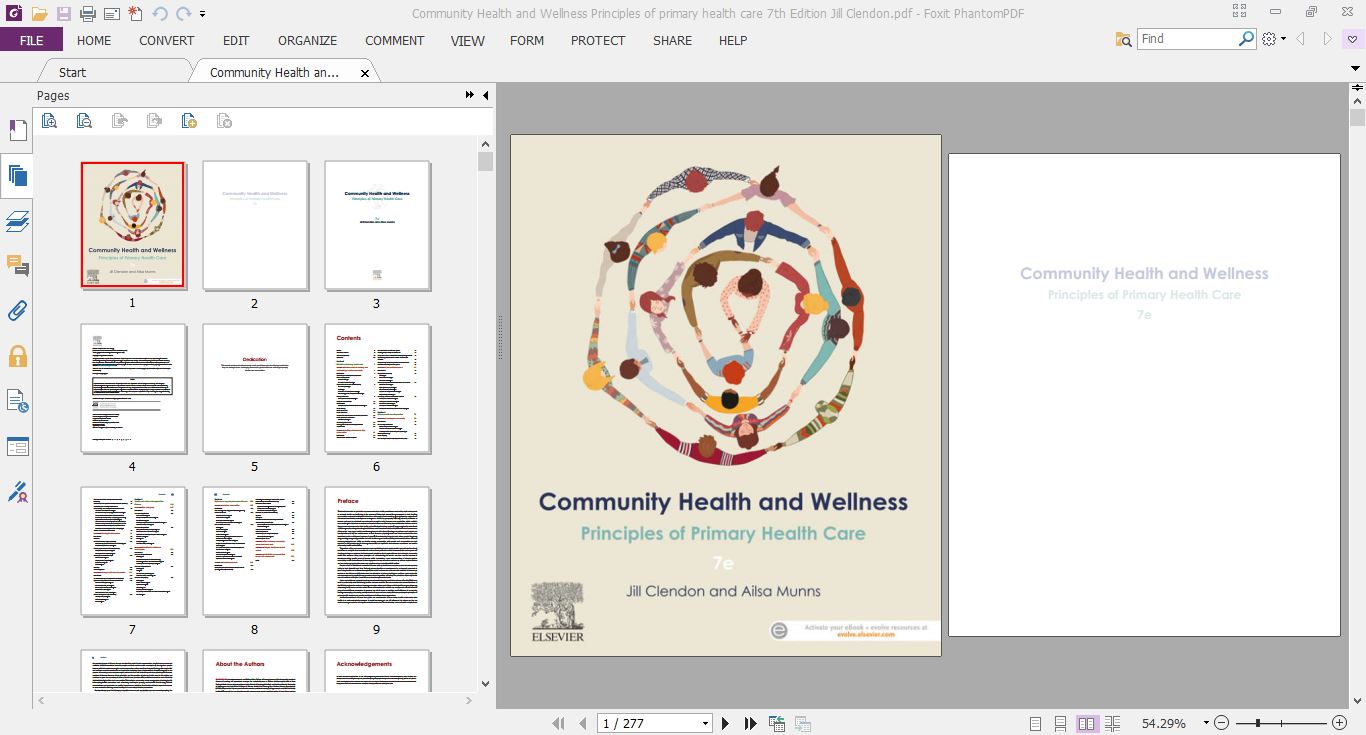
Task: Click the Open folder icon in quick access toolbar
Action: 39,14
